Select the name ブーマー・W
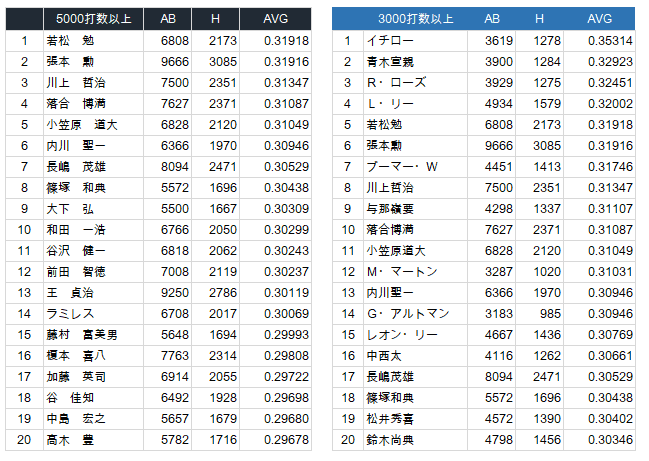The image size is (649, 461). 402,167
